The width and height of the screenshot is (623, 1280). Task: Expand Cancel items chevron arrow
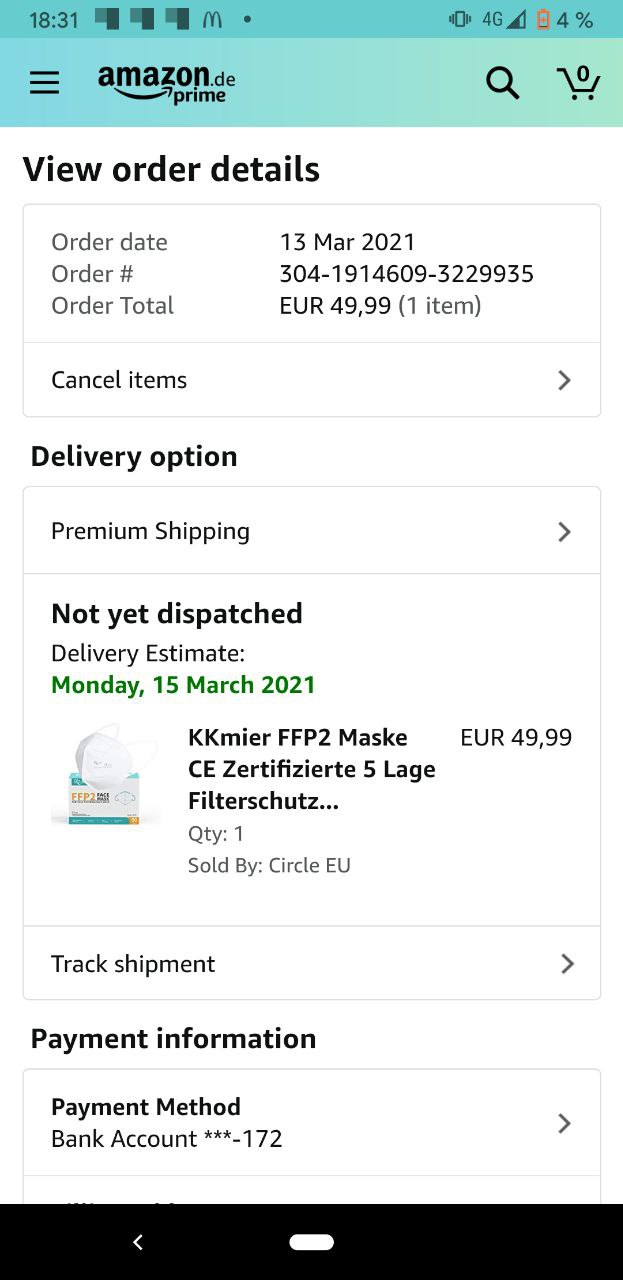click(x=564, y=380)
